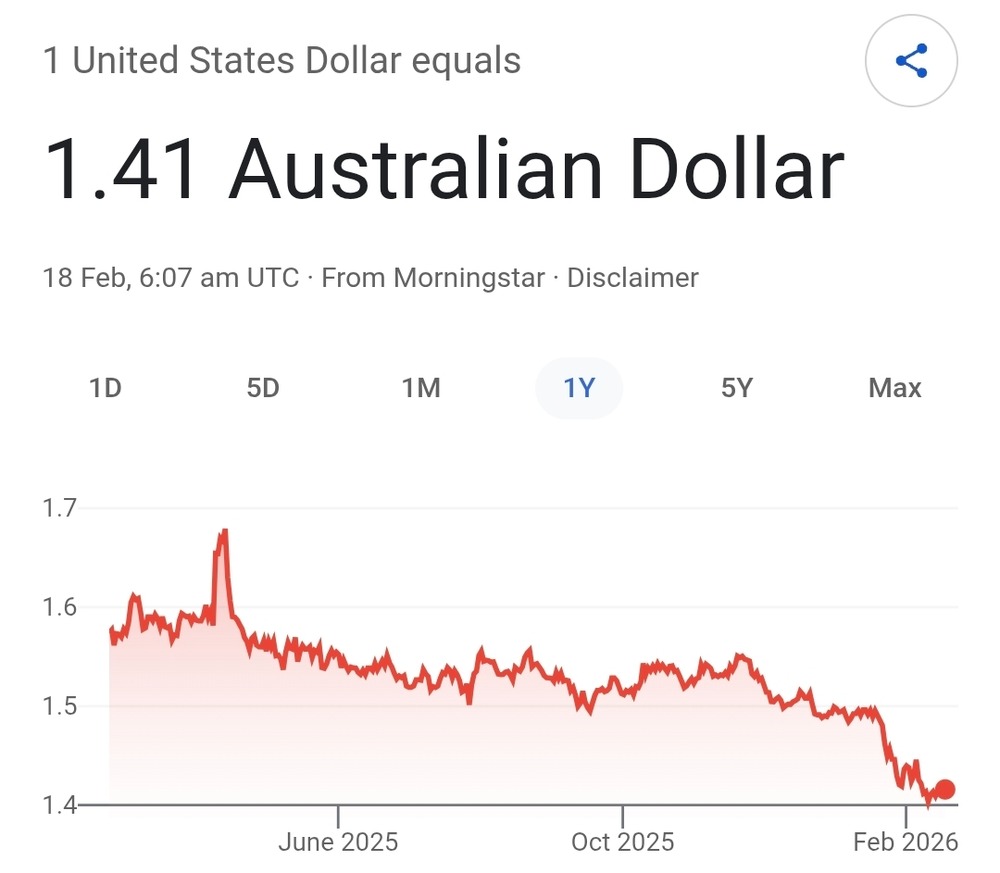Switch chart to 5Y range

737,388
